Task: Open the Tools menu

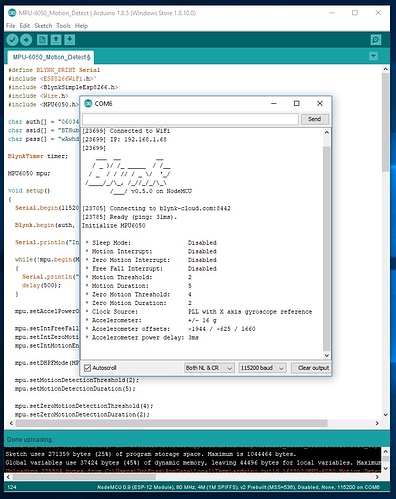Action: [63, 26]
